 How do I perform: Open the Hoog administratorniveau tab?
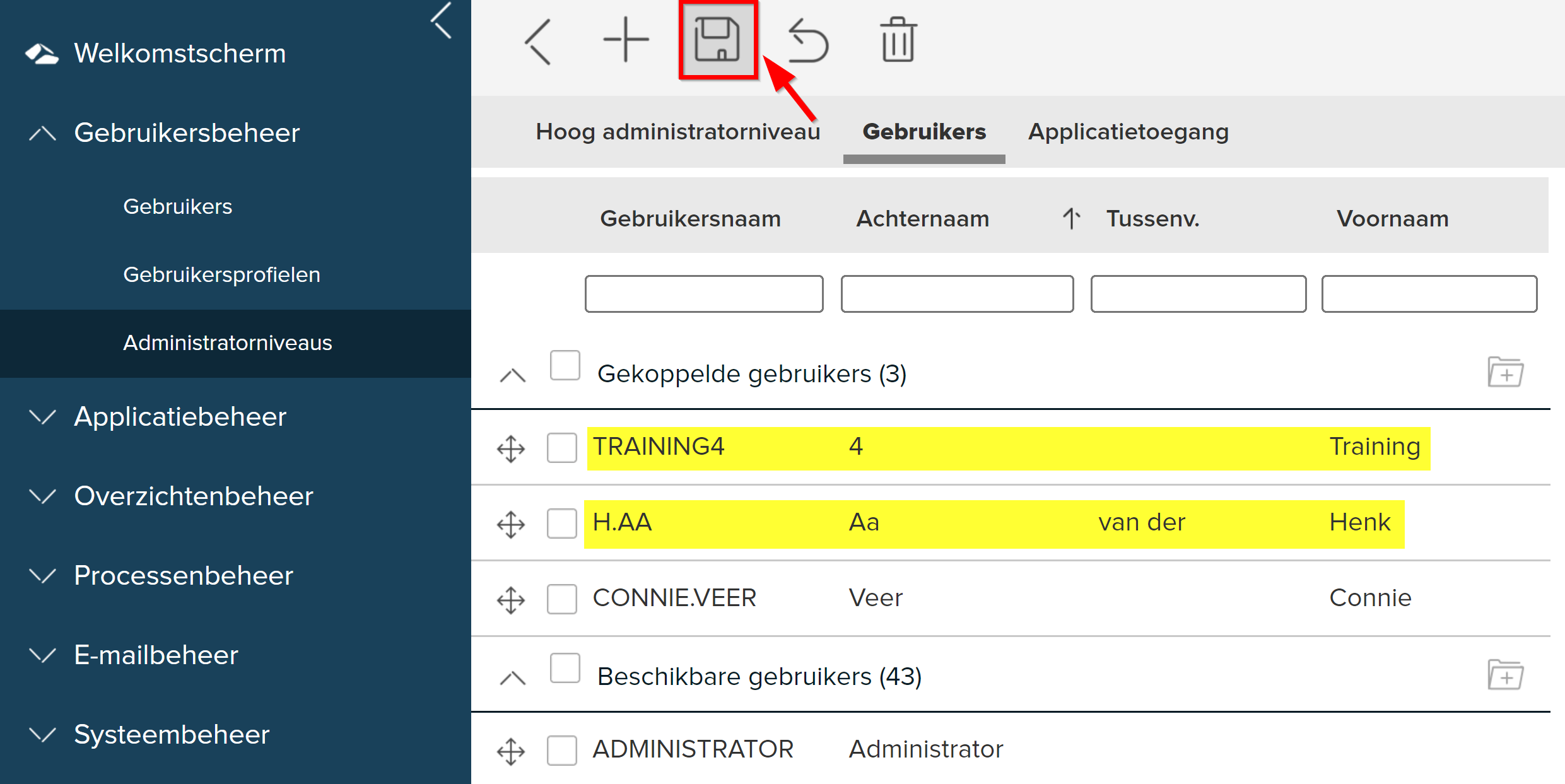[x=677, y=132]
